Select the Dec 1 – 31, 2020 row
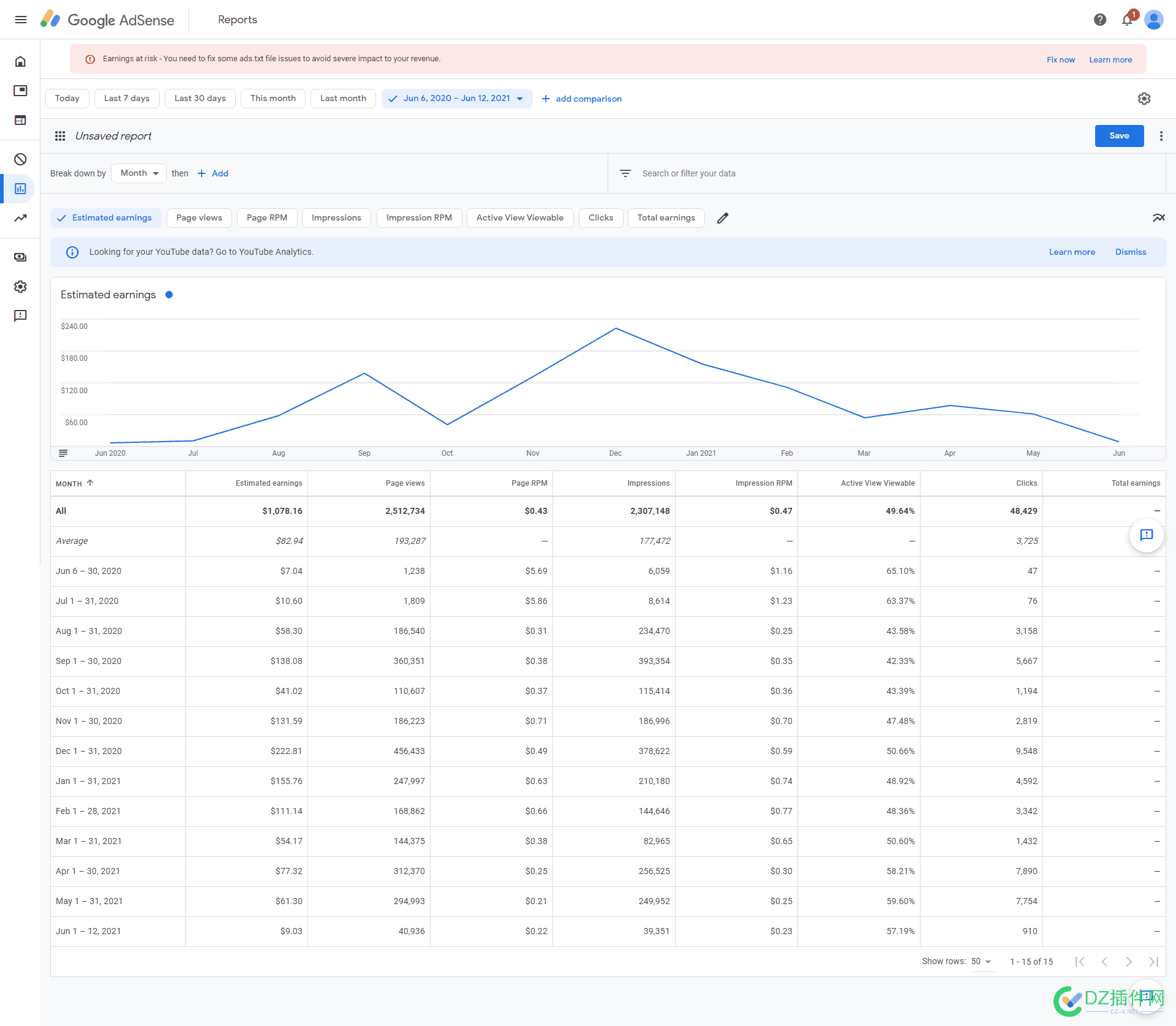This screenshot has width=1176, height=1026. click(608, 752)
